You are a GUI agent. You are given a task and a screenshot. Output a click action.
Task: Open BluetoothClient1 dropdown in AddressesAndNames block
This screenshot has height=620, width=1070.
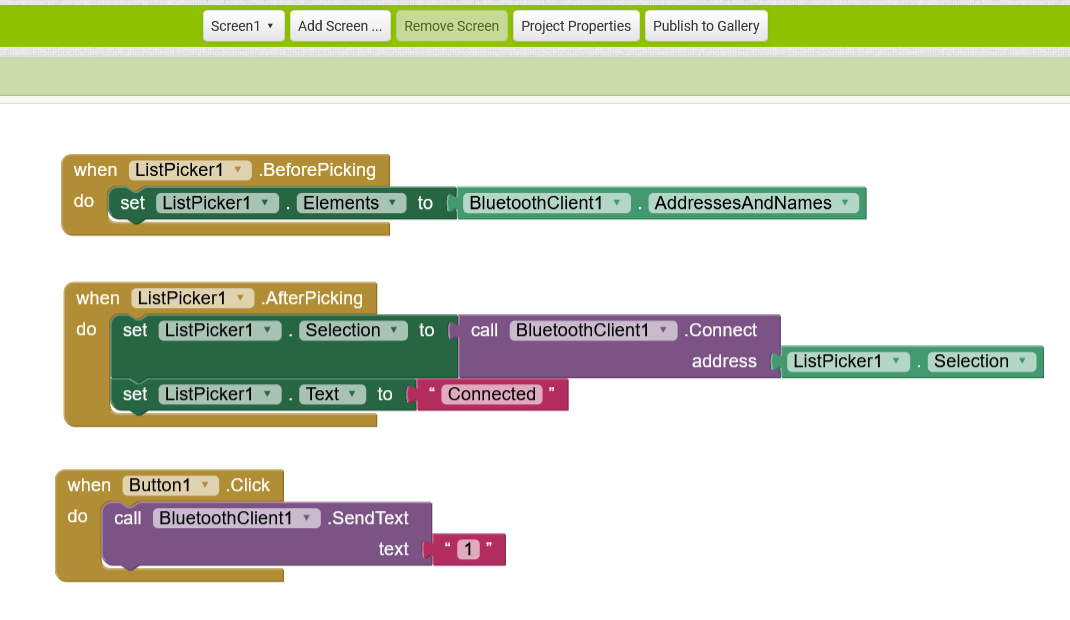618,202
